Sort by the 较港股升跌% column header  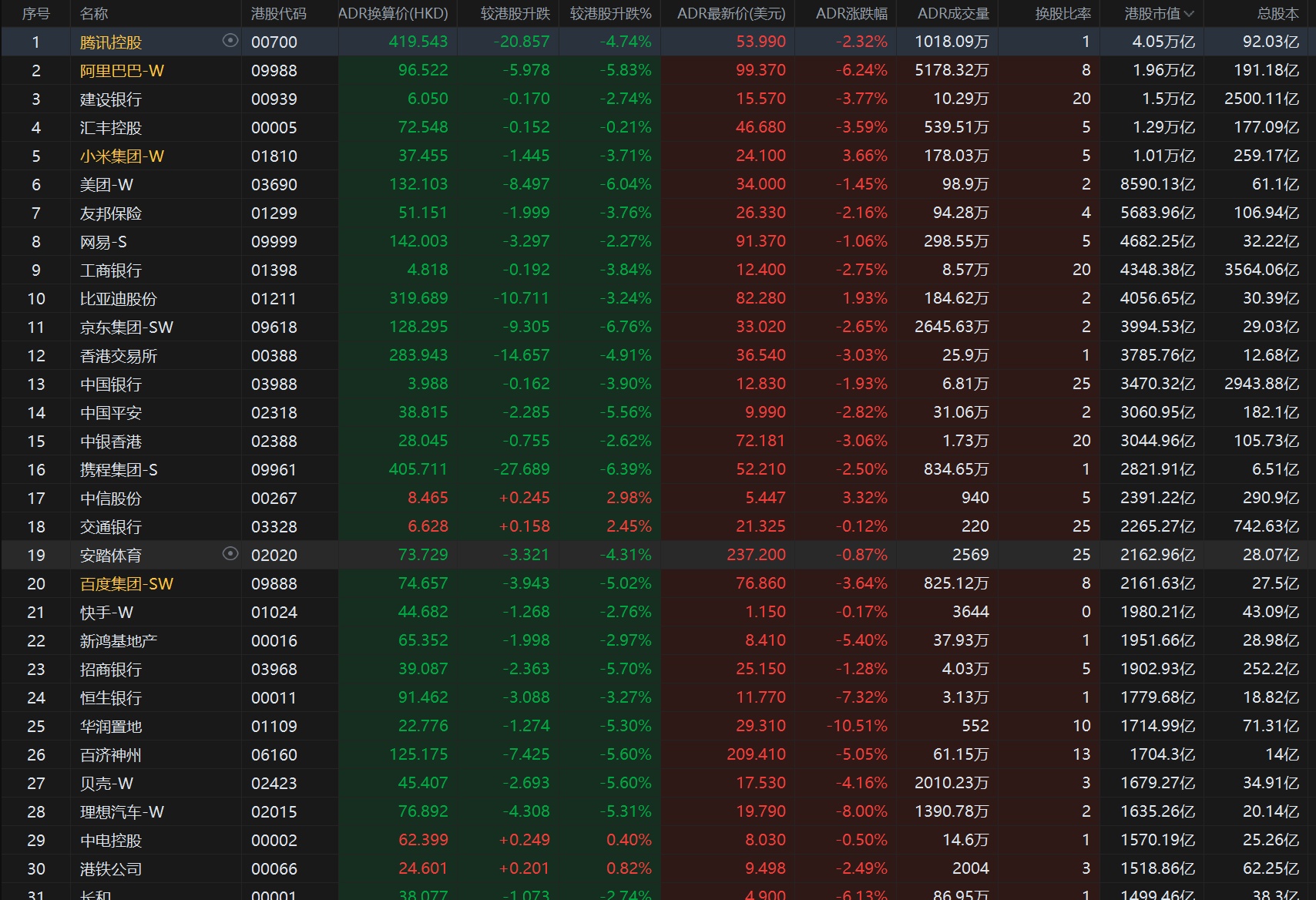point(610,14)
